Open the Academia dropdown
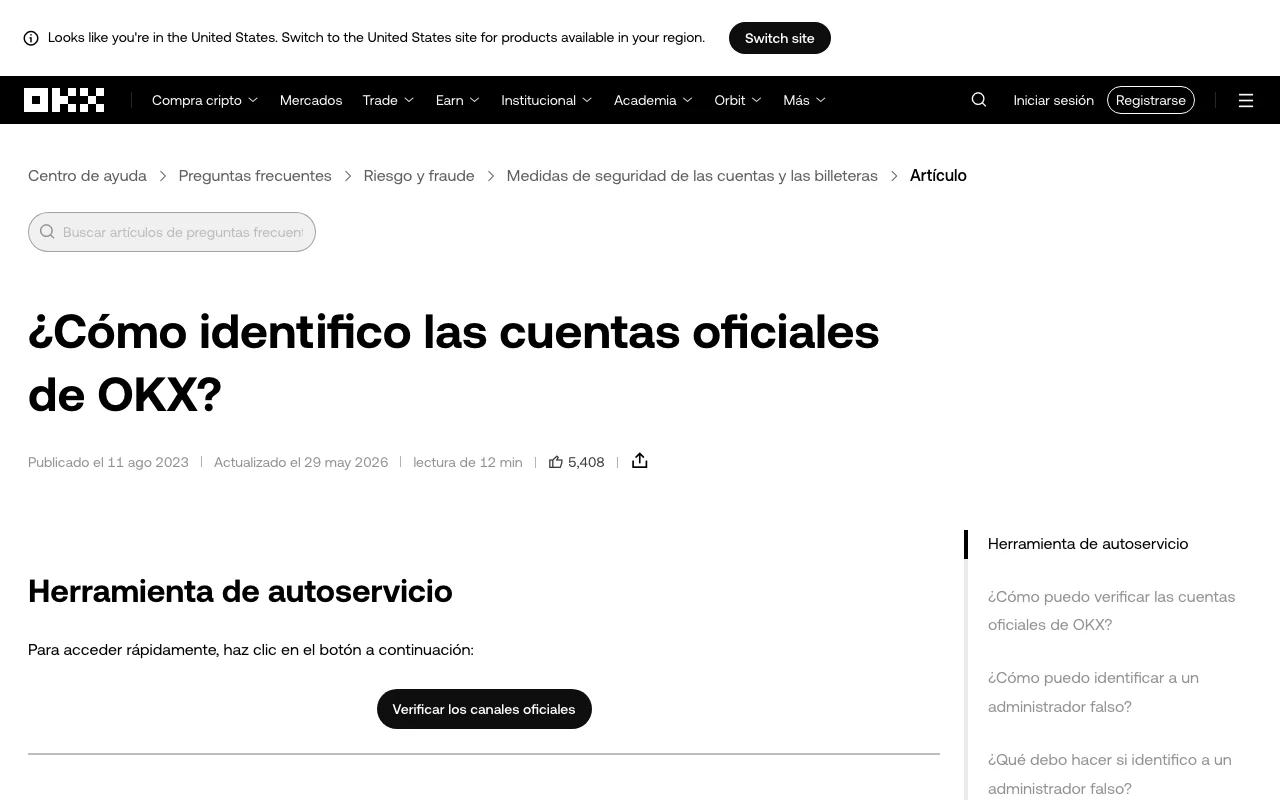Viewport: 1280px width, 800px height. (653, 100)
